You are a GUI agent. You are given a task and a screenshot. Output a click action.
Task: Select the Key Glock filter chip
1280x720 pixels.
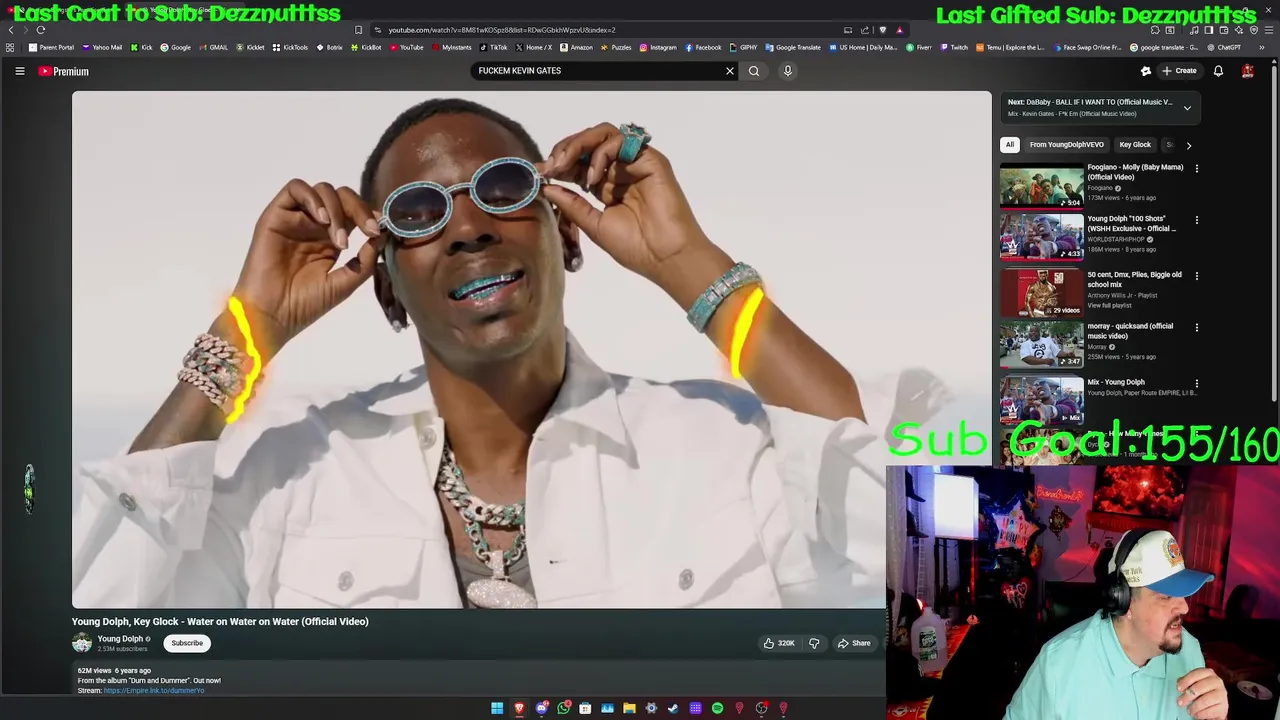[x=1135, y=145]
